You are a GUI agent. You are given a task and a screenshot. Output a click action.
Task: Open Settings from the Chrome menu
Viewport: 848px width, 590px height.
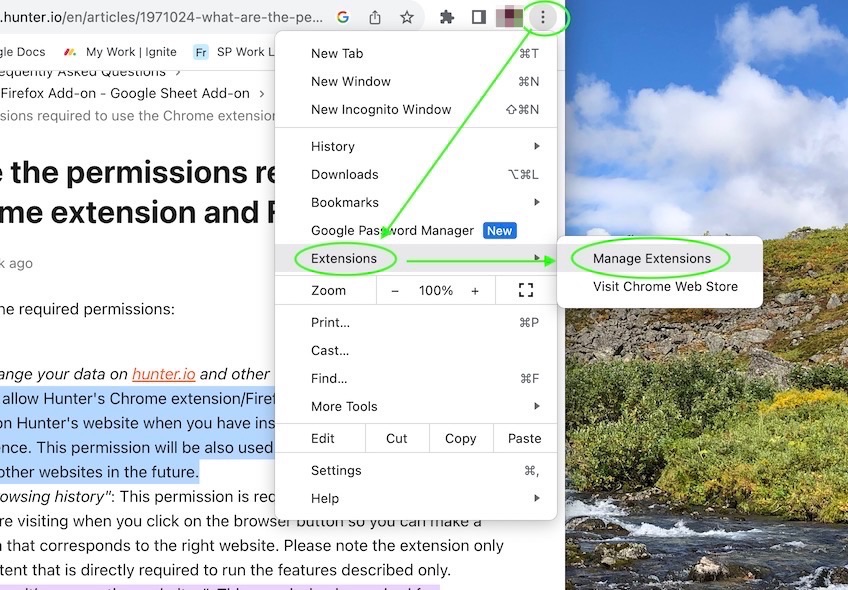416,470
